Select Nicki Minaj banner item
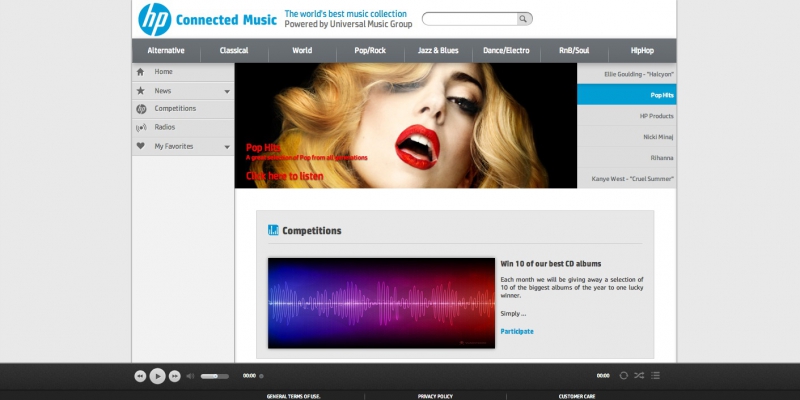Screen dimensions: 800x400 tap(627, 137)
